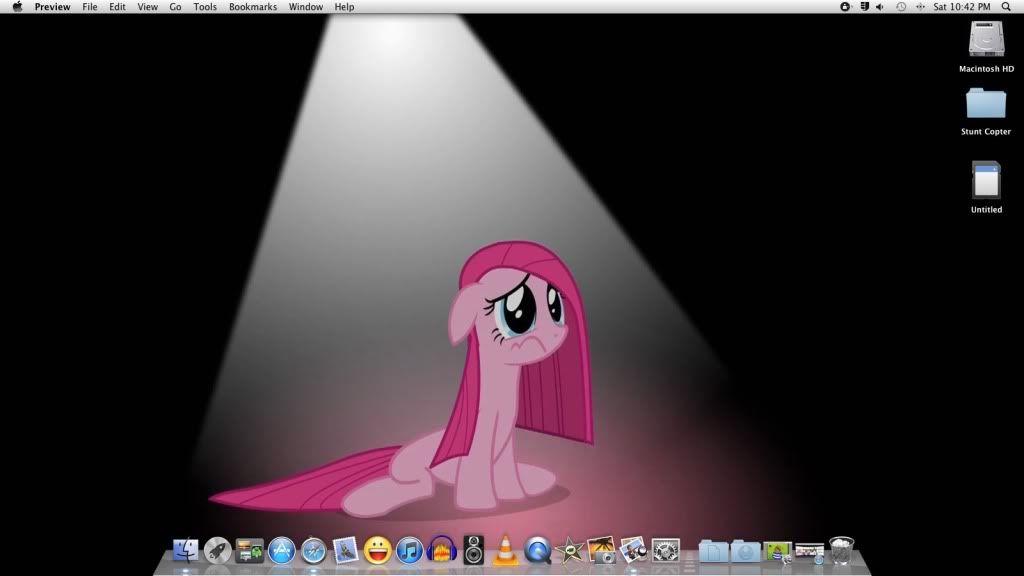Open QuickTime Player from the Dock
This screenshot has height=576, width=1024.
pyautogui.click(x=537, y=551)
